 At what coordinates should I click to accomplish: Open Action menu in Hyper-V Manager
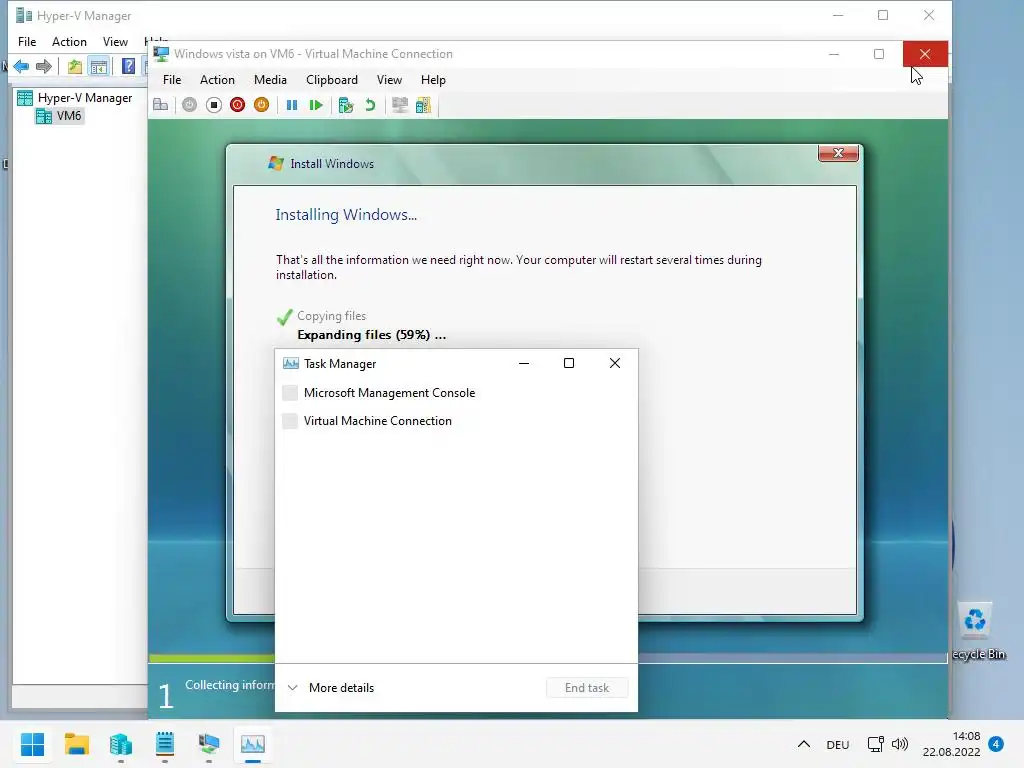click(x=69, y=42)
